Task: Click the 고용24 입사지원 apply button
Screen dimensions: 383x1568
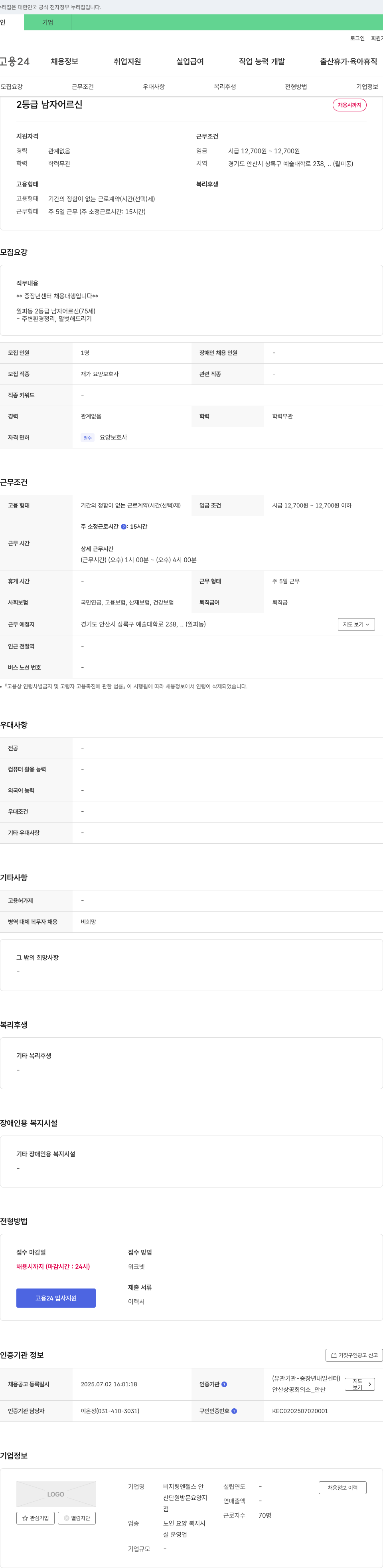Action: [x=56, y=1298]
